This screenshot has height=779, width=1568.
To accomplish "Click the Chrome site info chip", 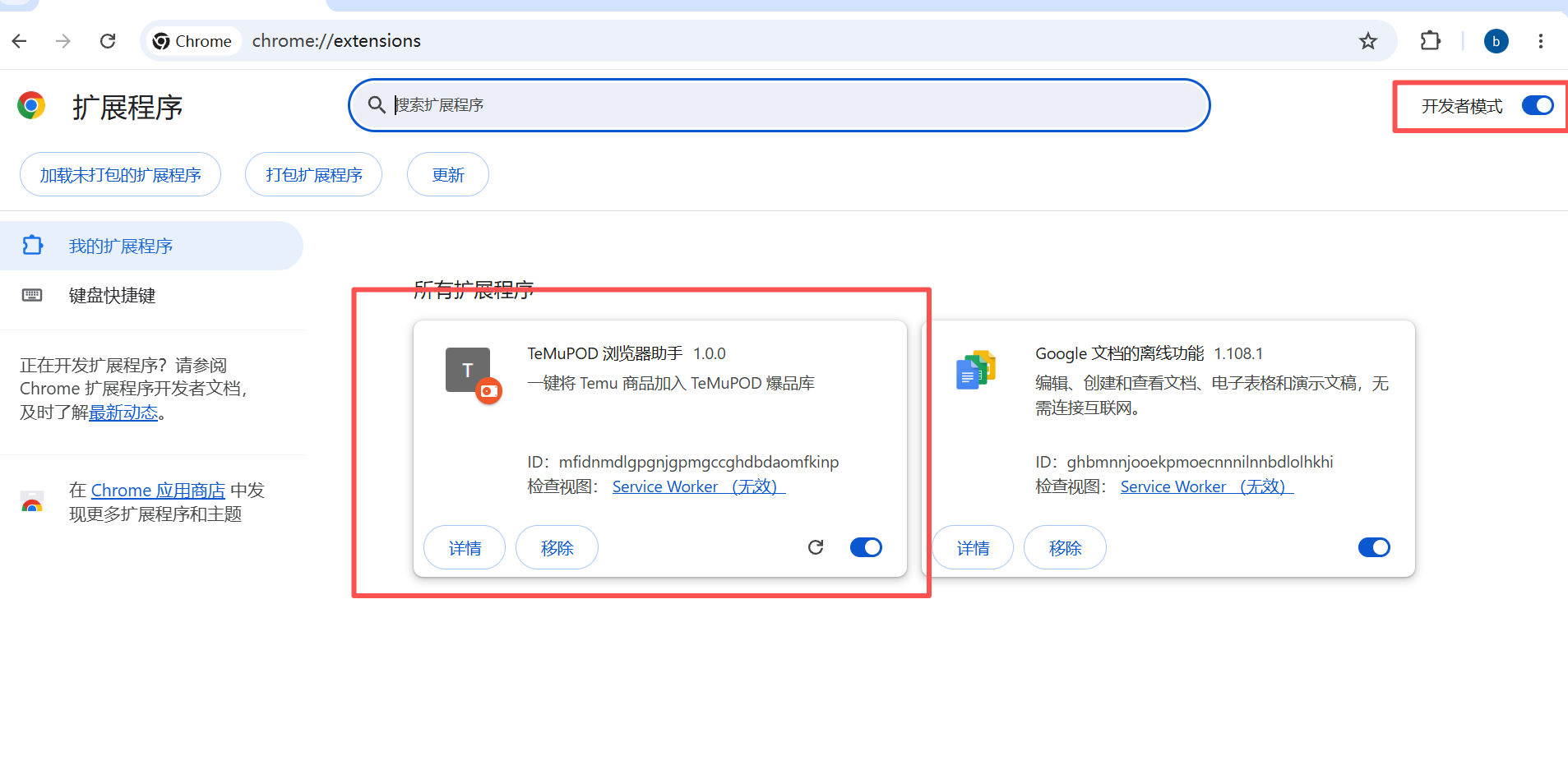I will [x=193, y=41].
